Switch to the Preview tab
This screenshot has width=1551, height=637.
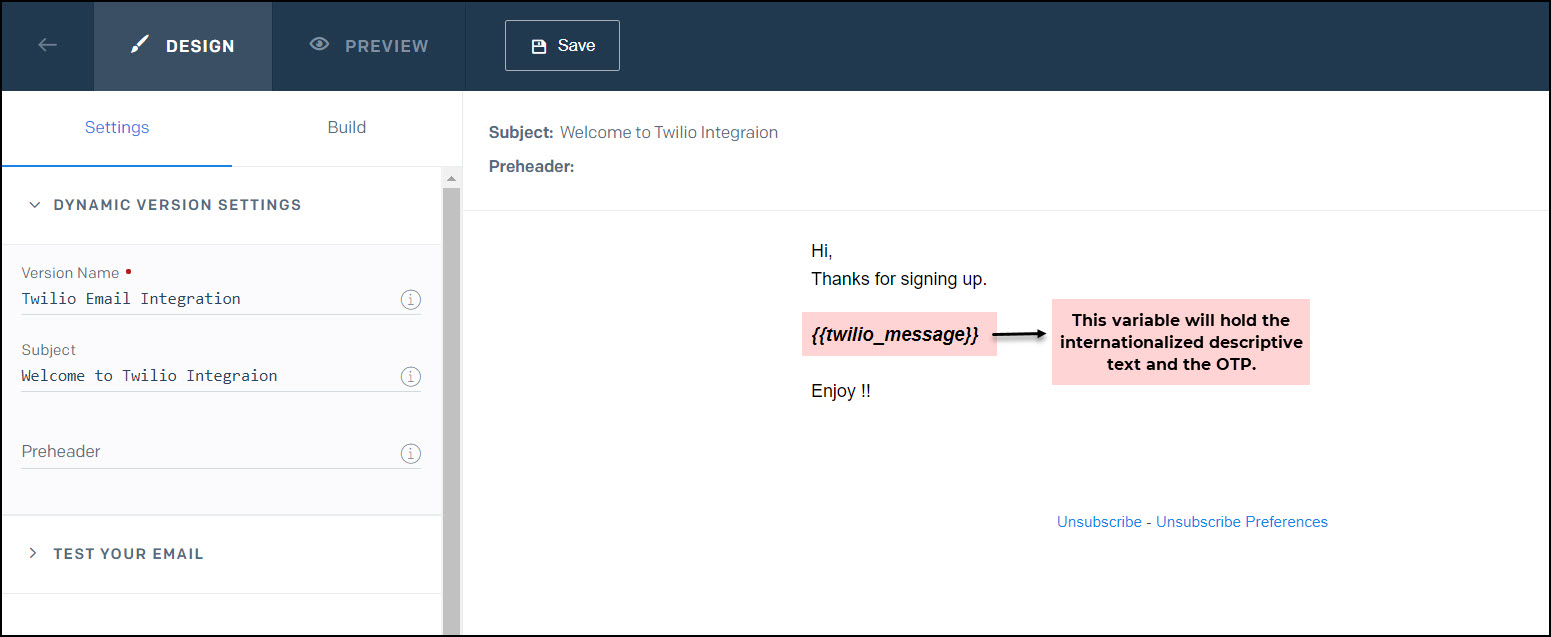(x=369, y=46)
